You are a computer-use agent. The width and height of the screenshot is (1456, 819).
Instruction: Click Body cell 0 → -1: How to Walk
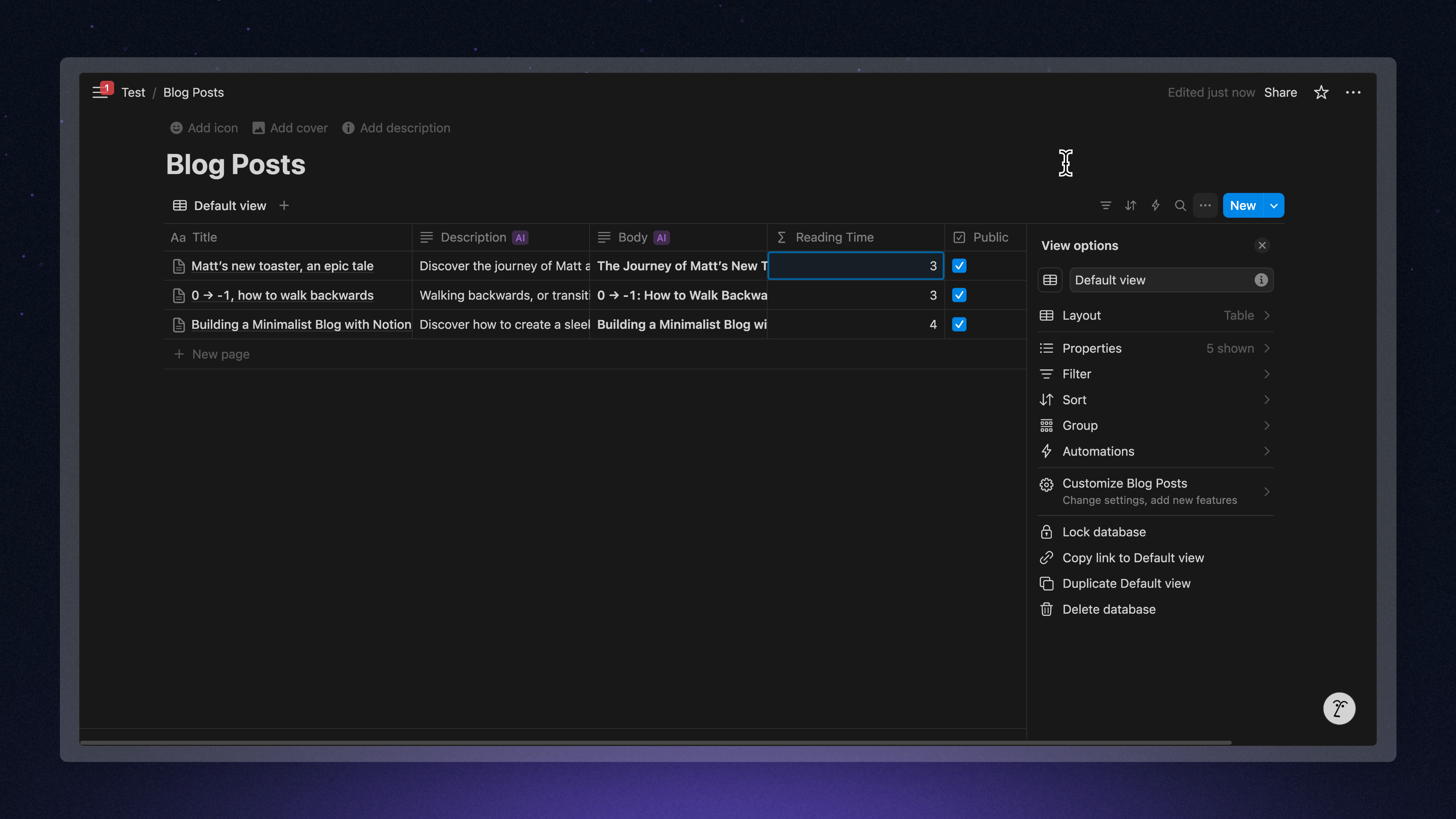(x=678, y=296)
